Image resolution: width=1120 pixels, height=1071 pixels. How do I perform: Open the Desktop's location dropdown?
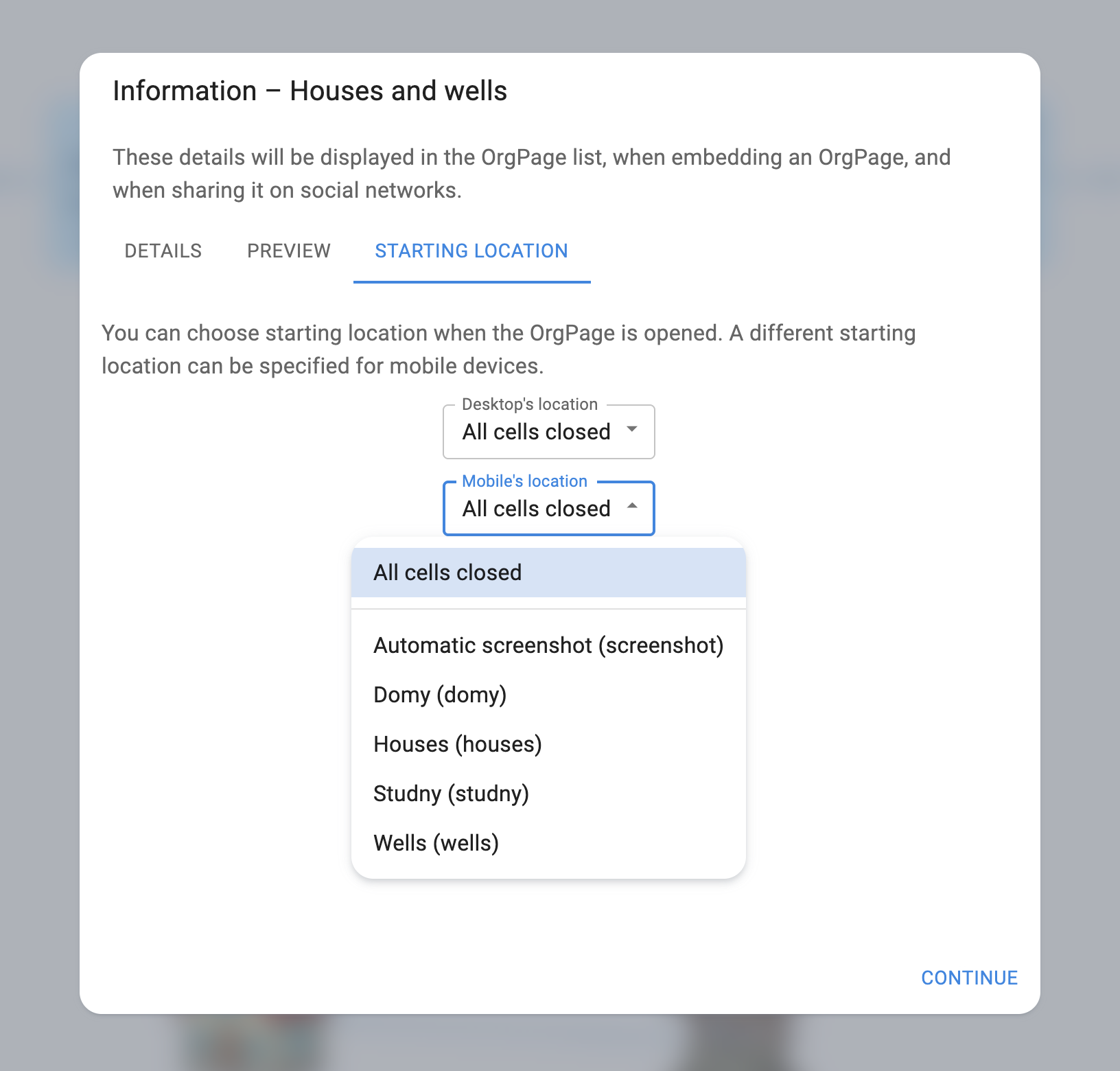click(x=536, y=432)
